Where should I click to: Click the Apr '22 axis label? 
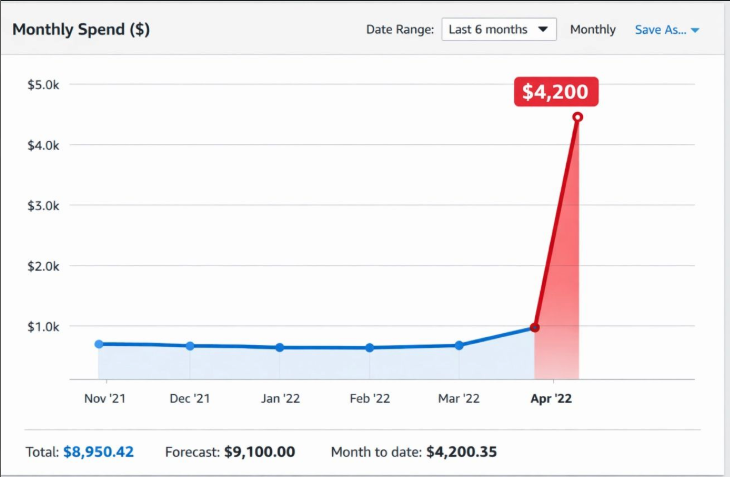[551, 399]
